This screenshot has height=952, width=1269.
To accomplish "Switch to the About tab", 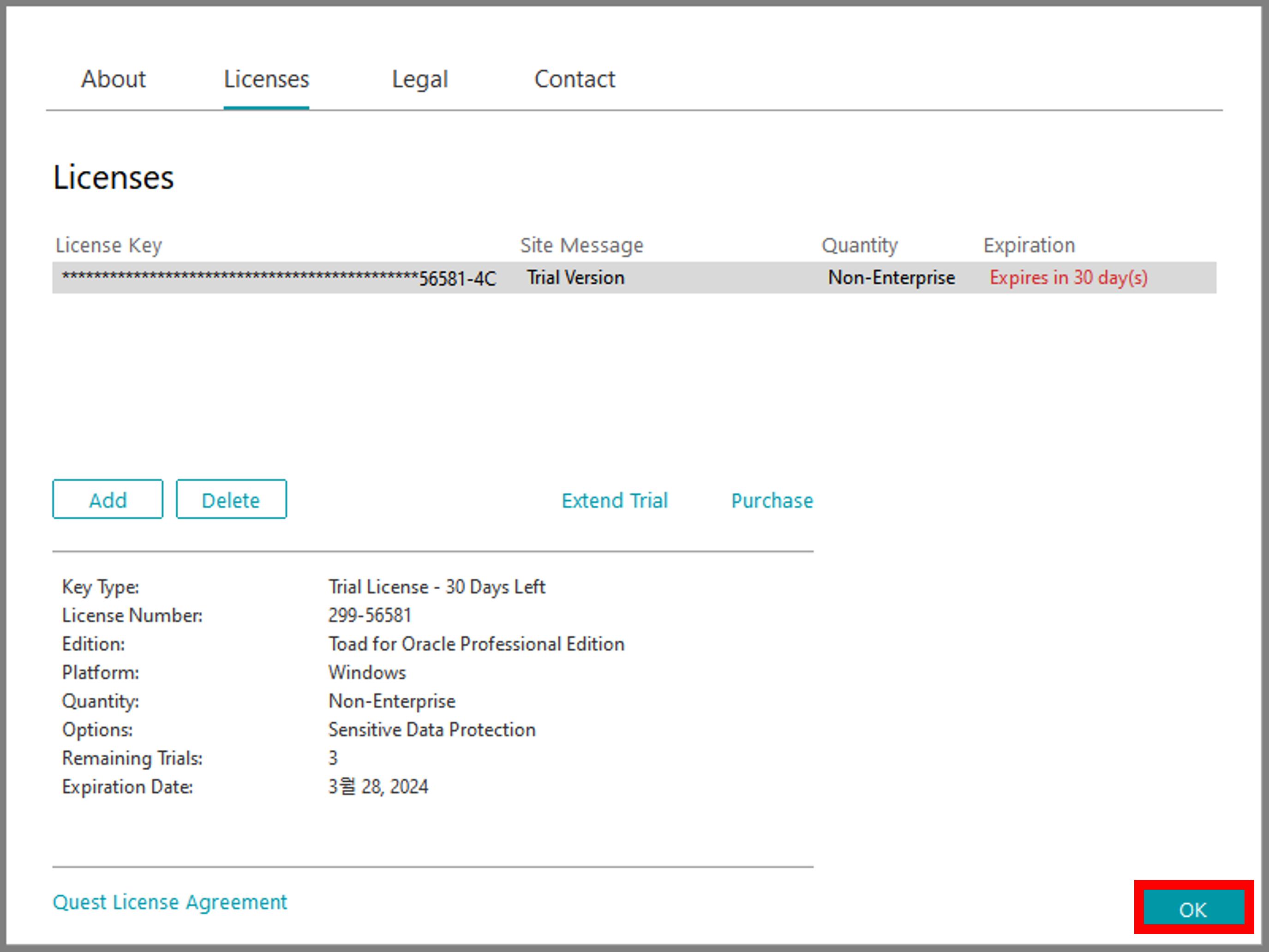I will pos(113,79).
